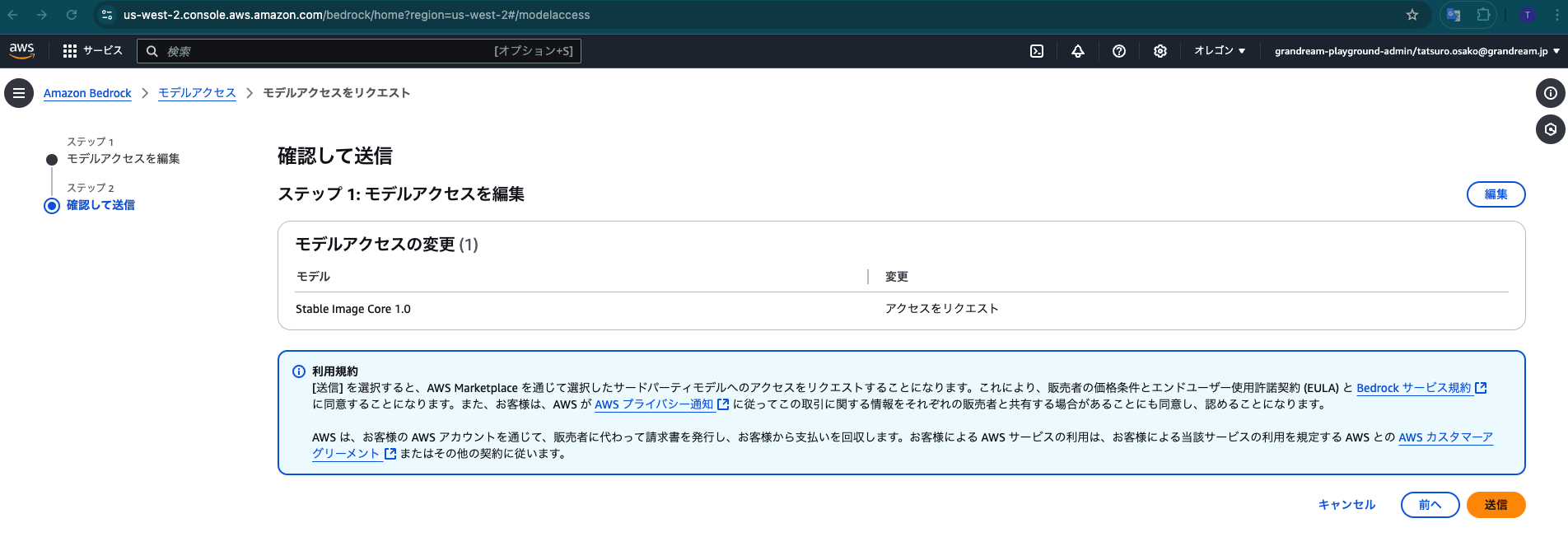Viewport: 1568px width, 537px height.
Task: Expand the account user menu dropdown
Action: [1416, 51]
